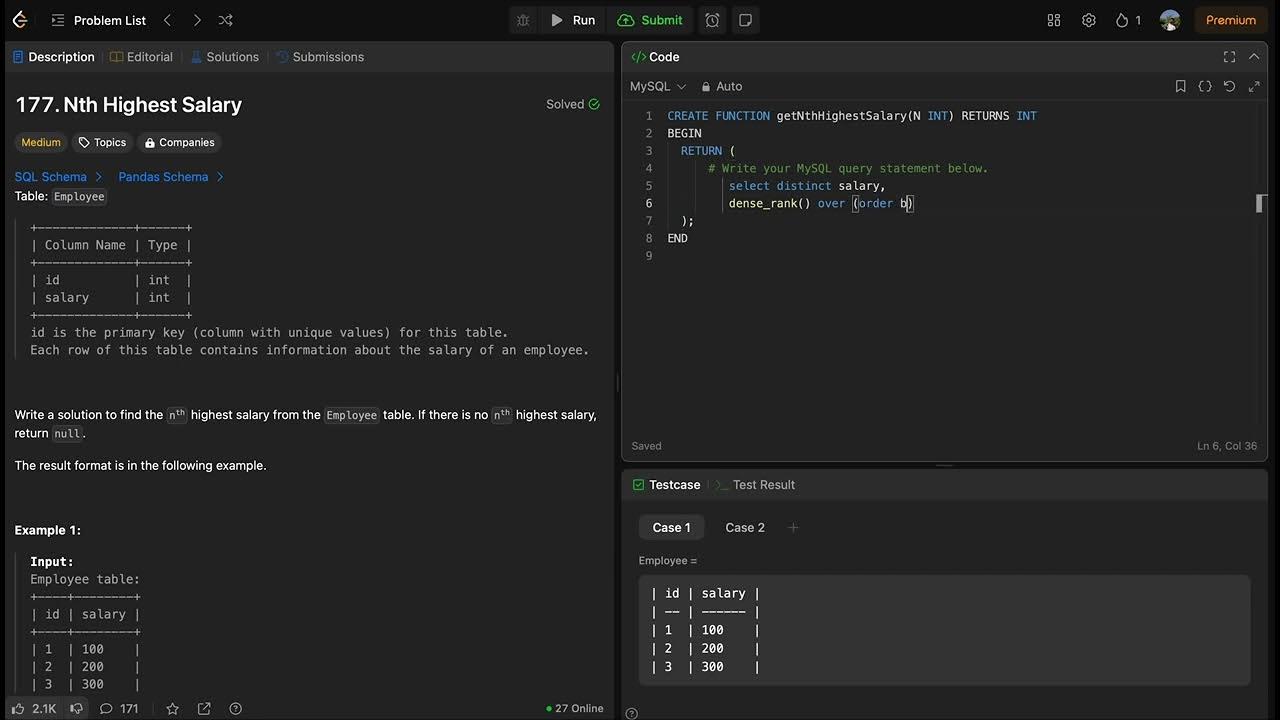Like the problem with the thumbs up

(x=19, y=709)
